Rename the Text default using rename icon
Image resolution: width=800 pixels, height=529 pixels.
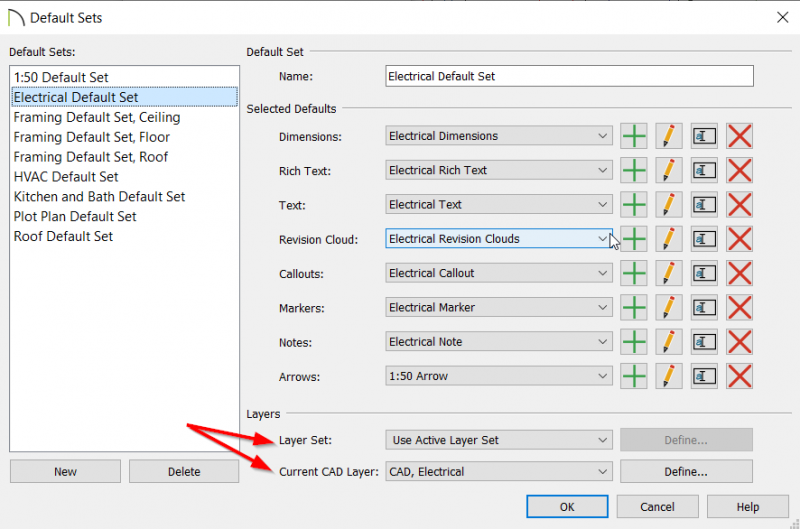click(x=704, y=205)
